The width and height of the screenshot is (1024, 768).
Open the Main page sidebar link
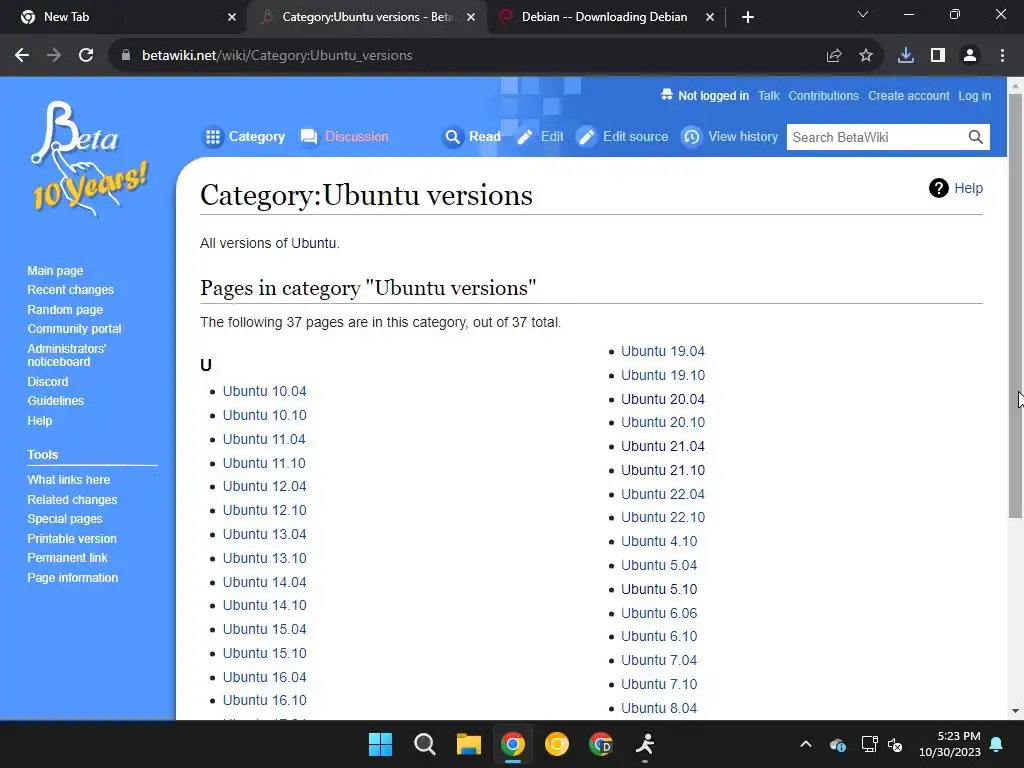tap(55, 270)
